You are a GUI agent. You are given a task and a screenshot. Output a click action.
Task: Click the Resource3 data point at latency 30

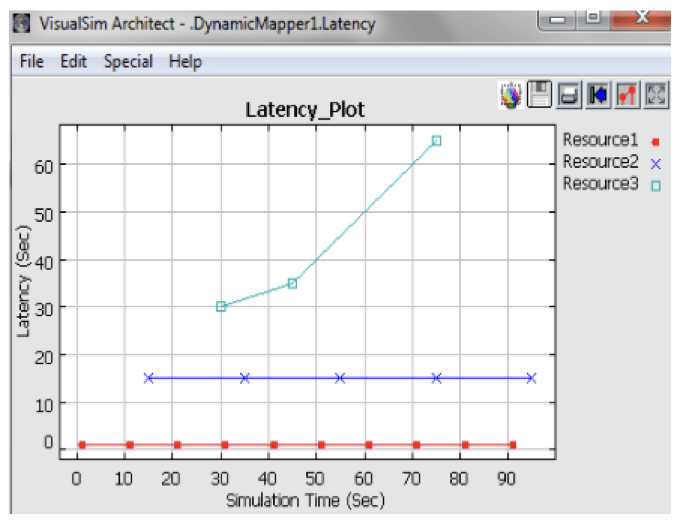coord(221,307)
